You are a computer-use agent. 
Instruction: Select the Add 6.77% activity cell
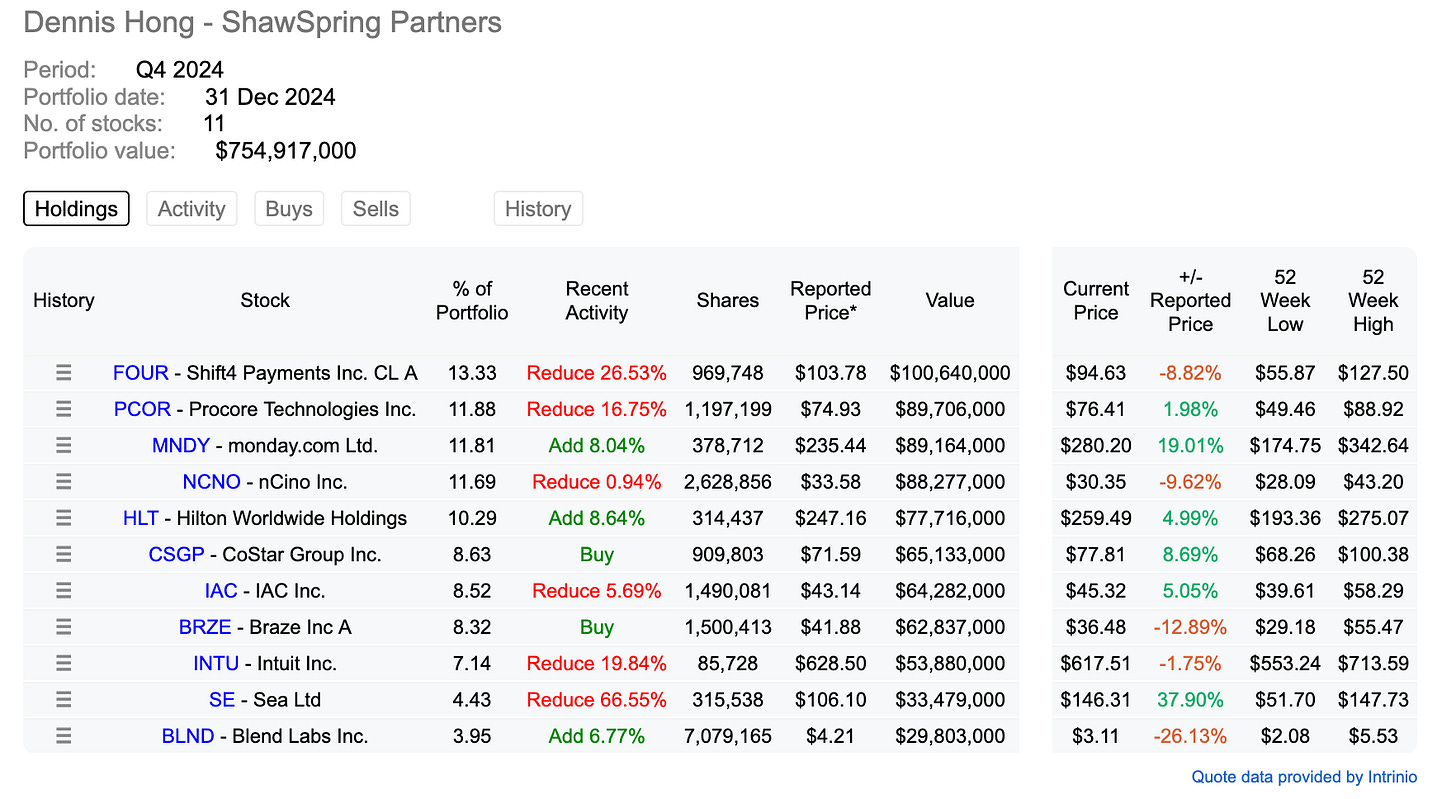click(x=597, y=736)
